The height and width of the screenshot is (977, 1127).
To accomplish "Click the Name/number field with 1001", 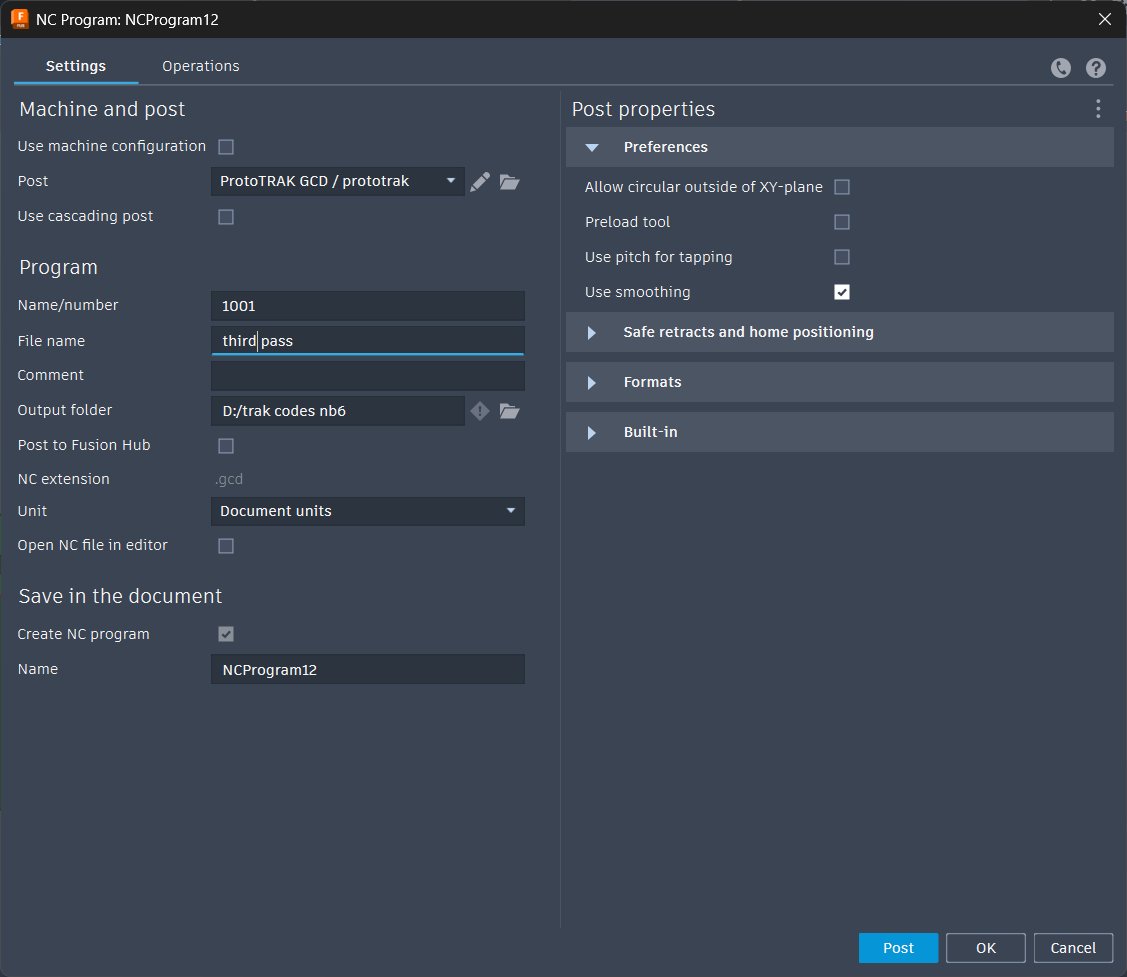I will click(x=367, y=306).
